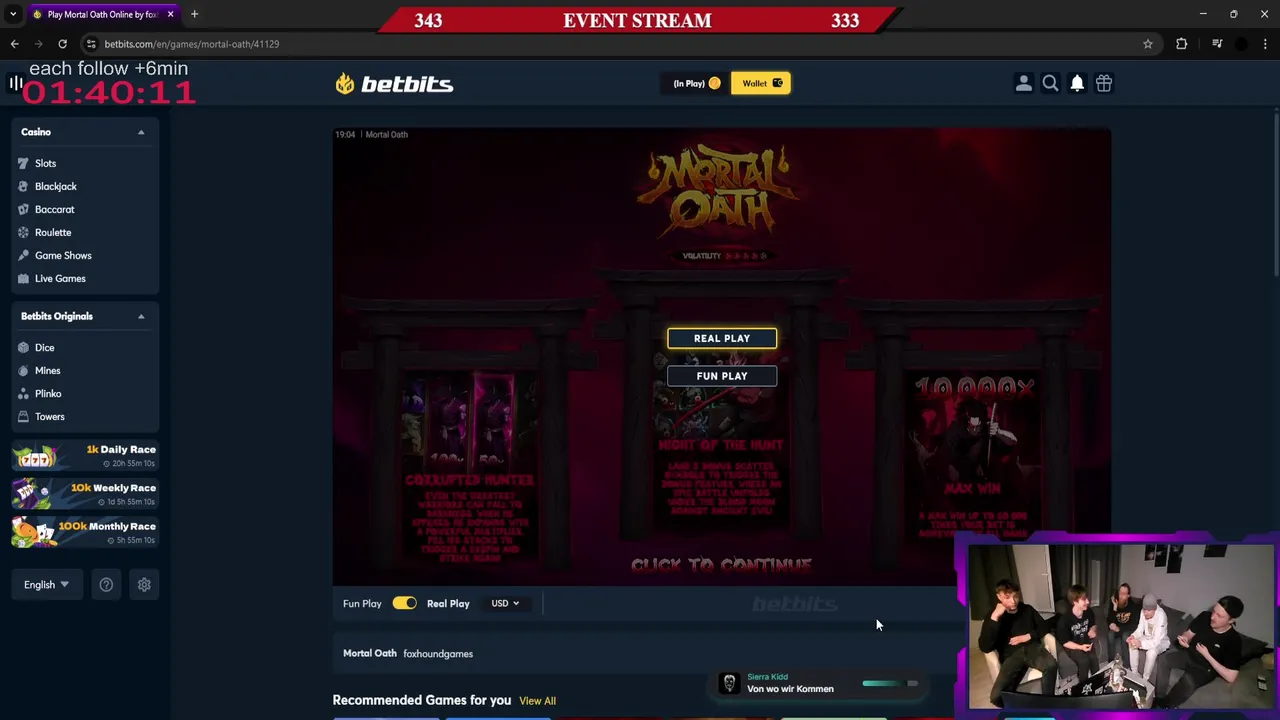Open Roulette category
Image resolution: width=1280 pixels, height=720 pixels.
coord(52,232)
